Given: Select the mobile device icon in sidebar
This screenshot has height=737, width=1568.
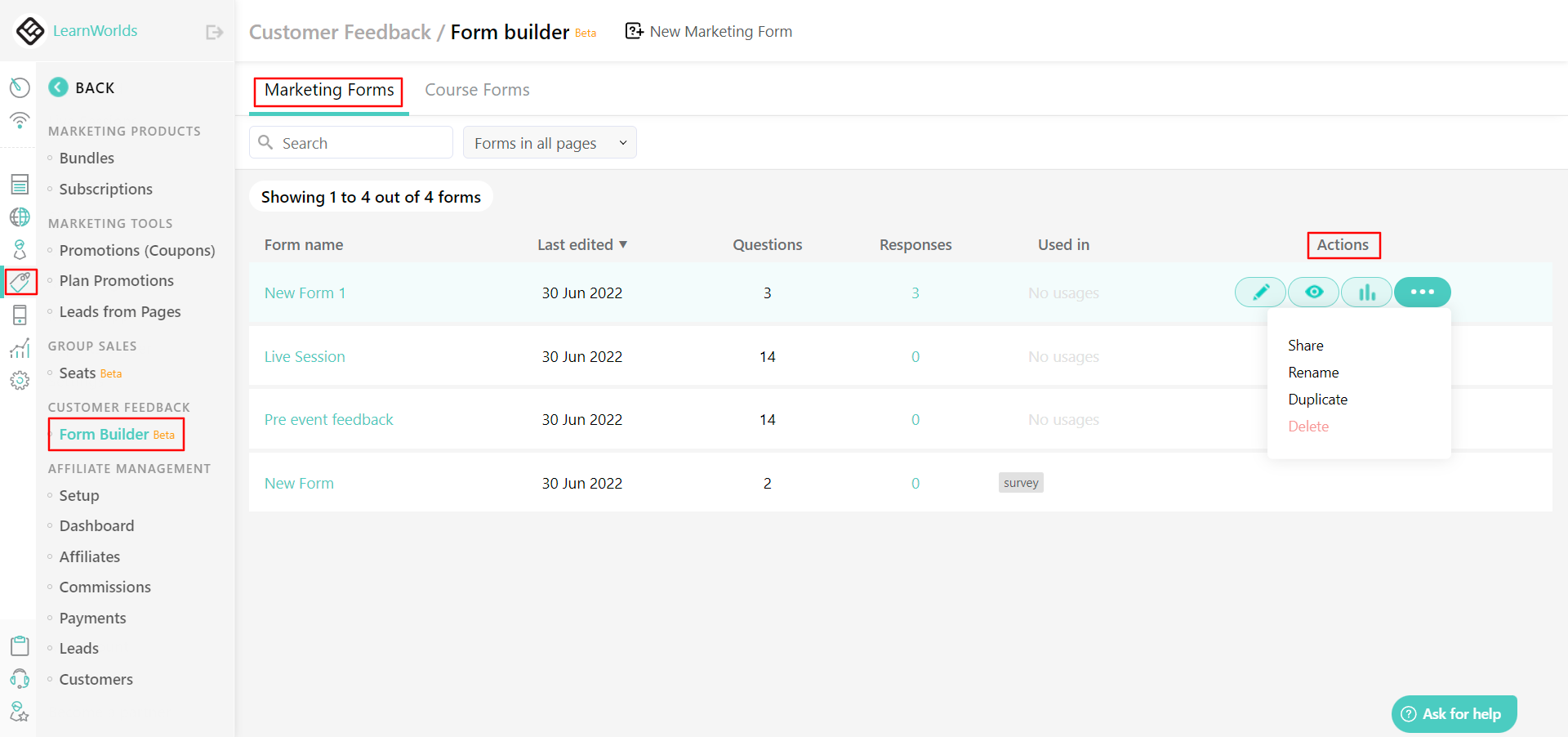Looking at the screenshot, I should [x=20, y=315].
